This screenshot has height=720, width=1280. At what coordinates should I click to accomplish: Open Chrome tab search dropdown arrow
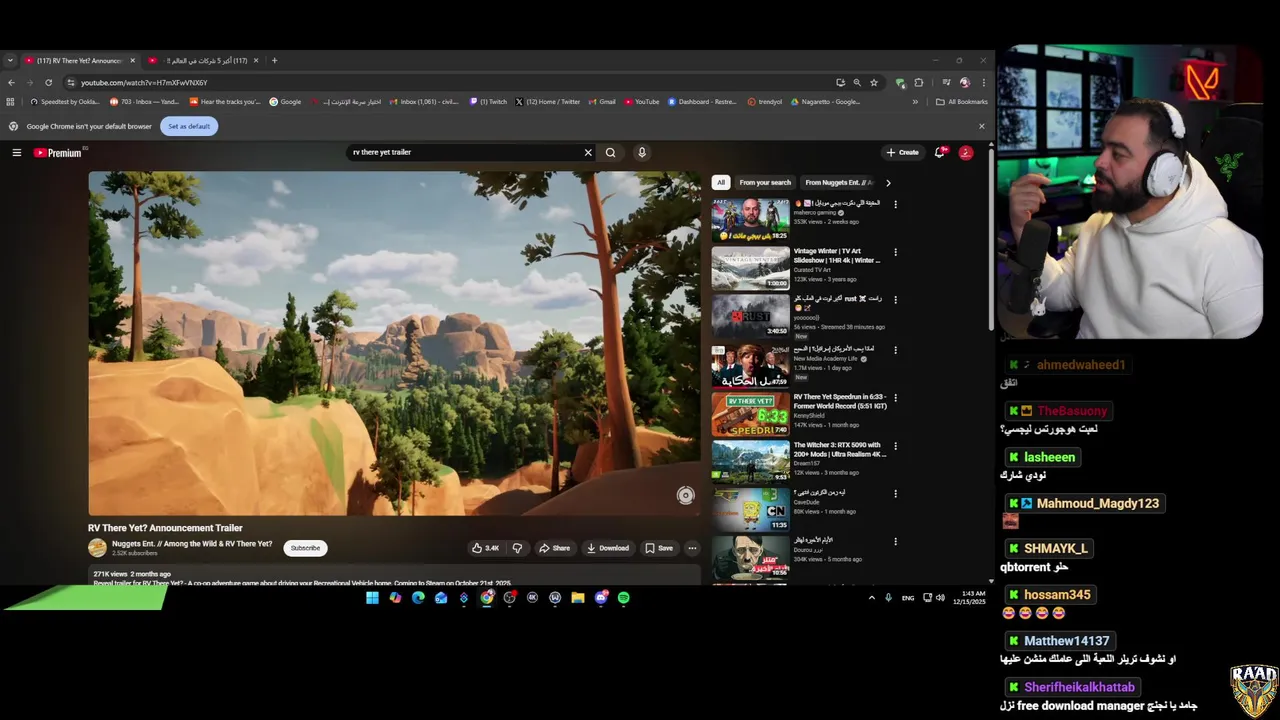pyautogui.click(x=10, y=61)
